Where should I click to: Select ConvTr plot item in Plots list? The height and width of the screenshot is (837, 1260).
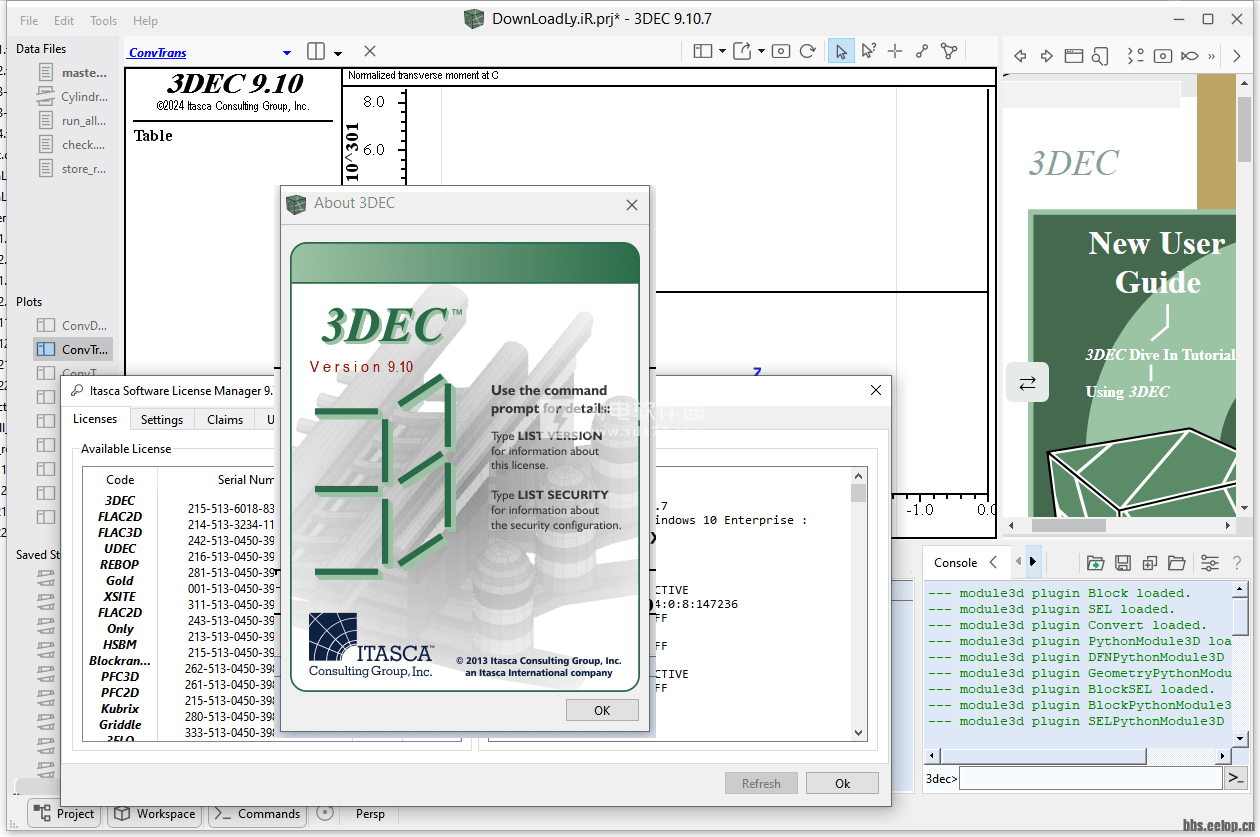pos(73,349)
